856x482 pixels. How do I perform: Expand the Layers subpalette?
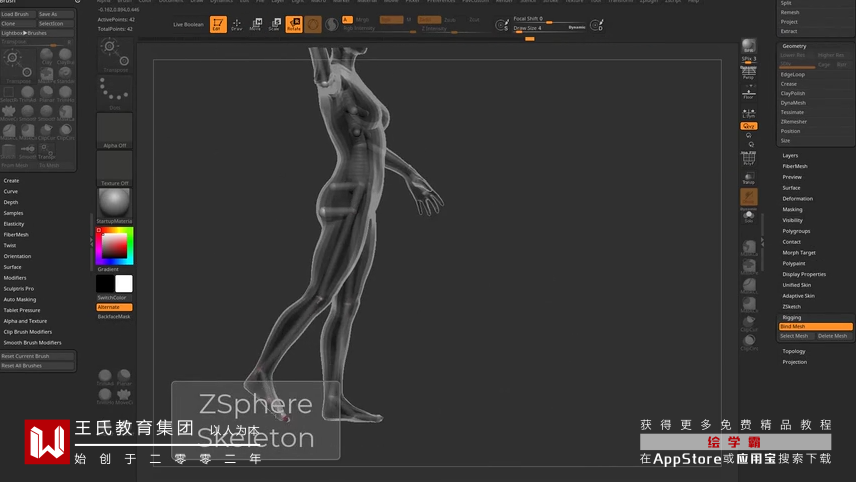click(x=790, y=156)
